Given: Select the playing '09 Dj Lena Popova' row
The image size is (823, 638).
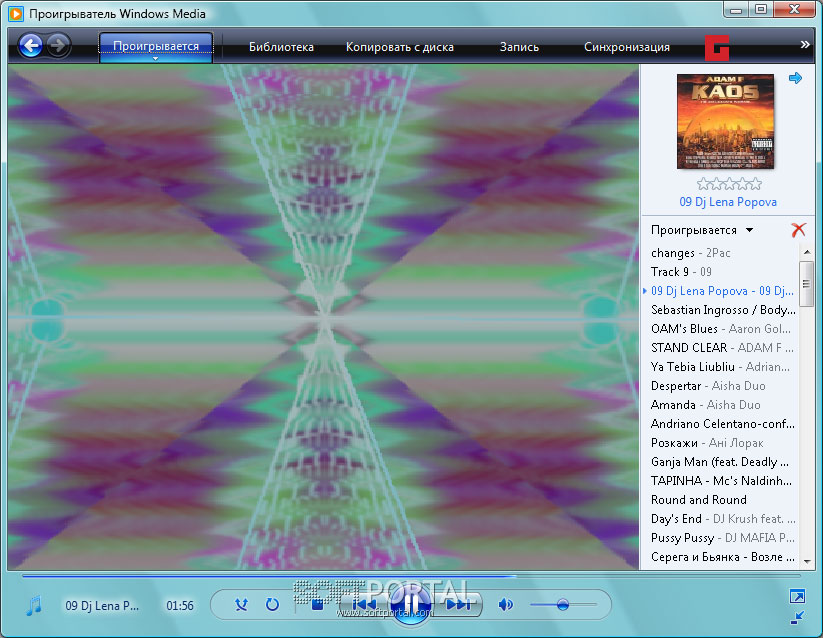Looking at the screenshot, I should [722, 291].
